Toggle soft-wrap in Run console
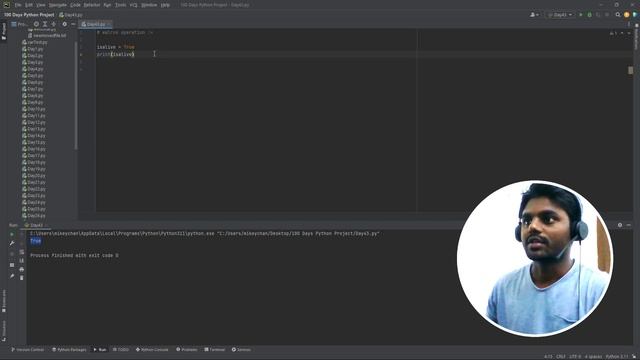Screen dimensions: 640x360 (x=22, y=252)
